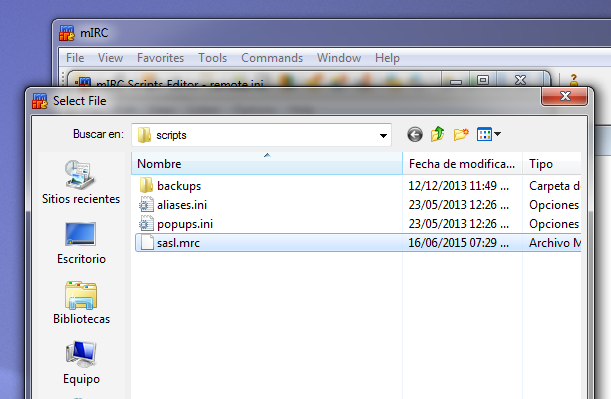
Task: Open the mIRC Commands menu
Action: pyautogui.click(x=272, y=58)
